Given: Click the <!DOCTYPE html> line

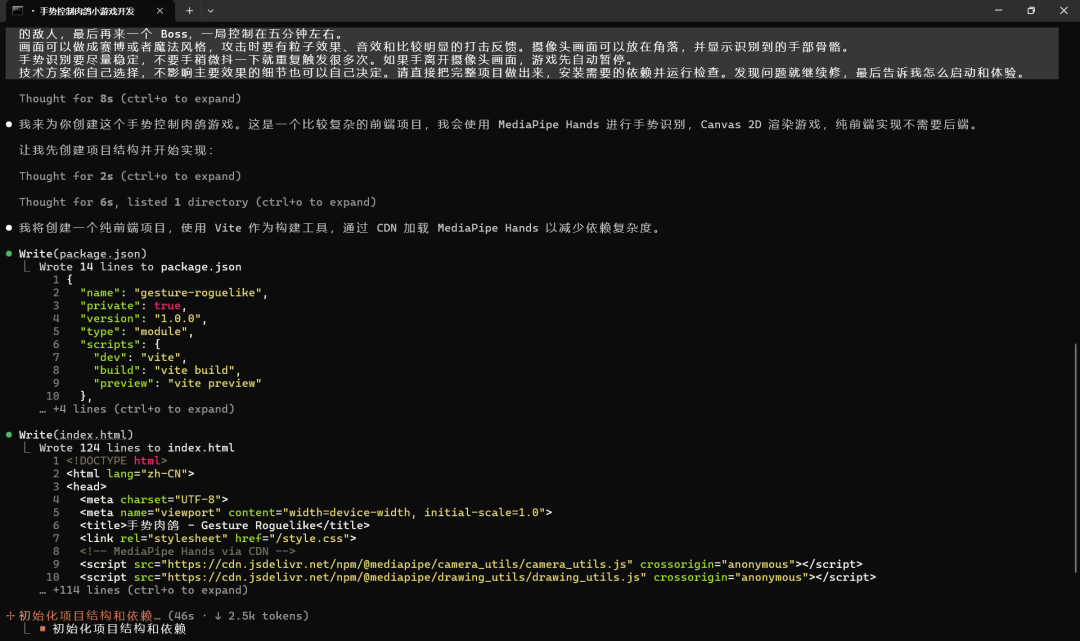Looking at the screenshot, I should [x=117, y=461].
